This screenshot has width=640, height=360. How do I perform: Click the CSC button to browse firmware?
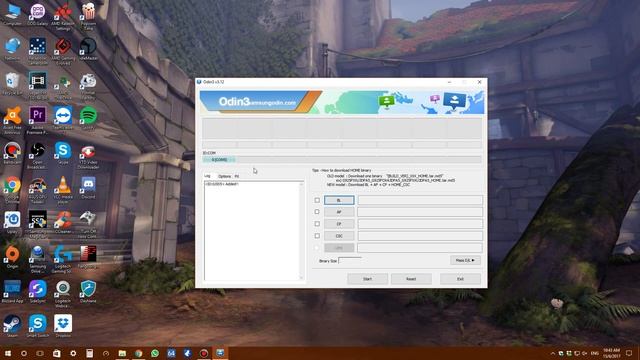[339, 236]
